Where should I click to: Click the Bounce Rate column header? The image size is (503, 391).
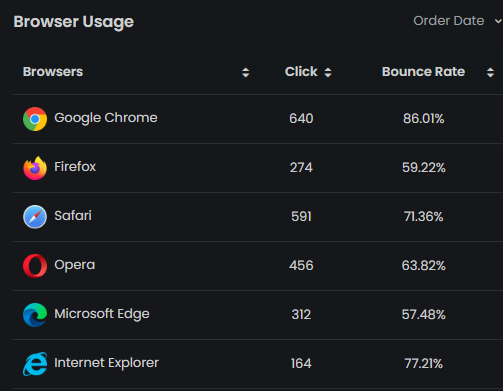pyautogui.click(x=423, y=72)
